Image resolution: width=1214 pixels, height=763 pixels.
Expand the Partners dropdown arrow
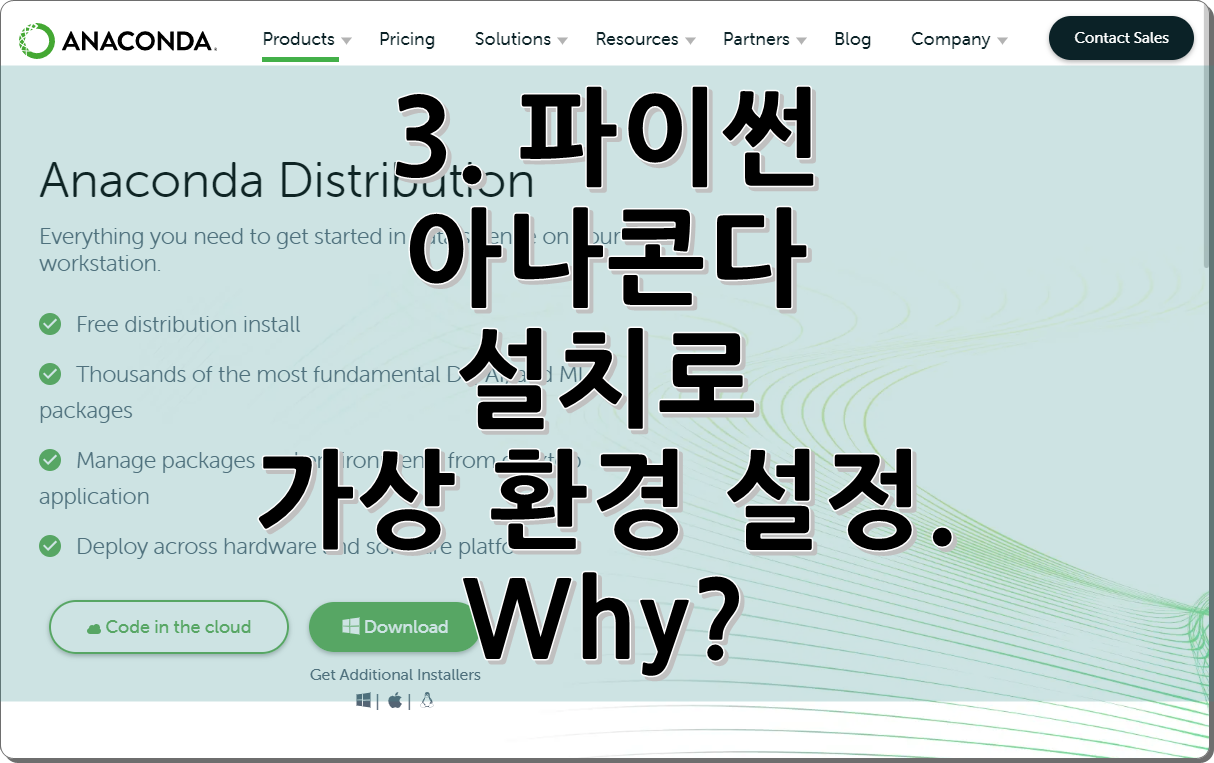click(801, 41)
